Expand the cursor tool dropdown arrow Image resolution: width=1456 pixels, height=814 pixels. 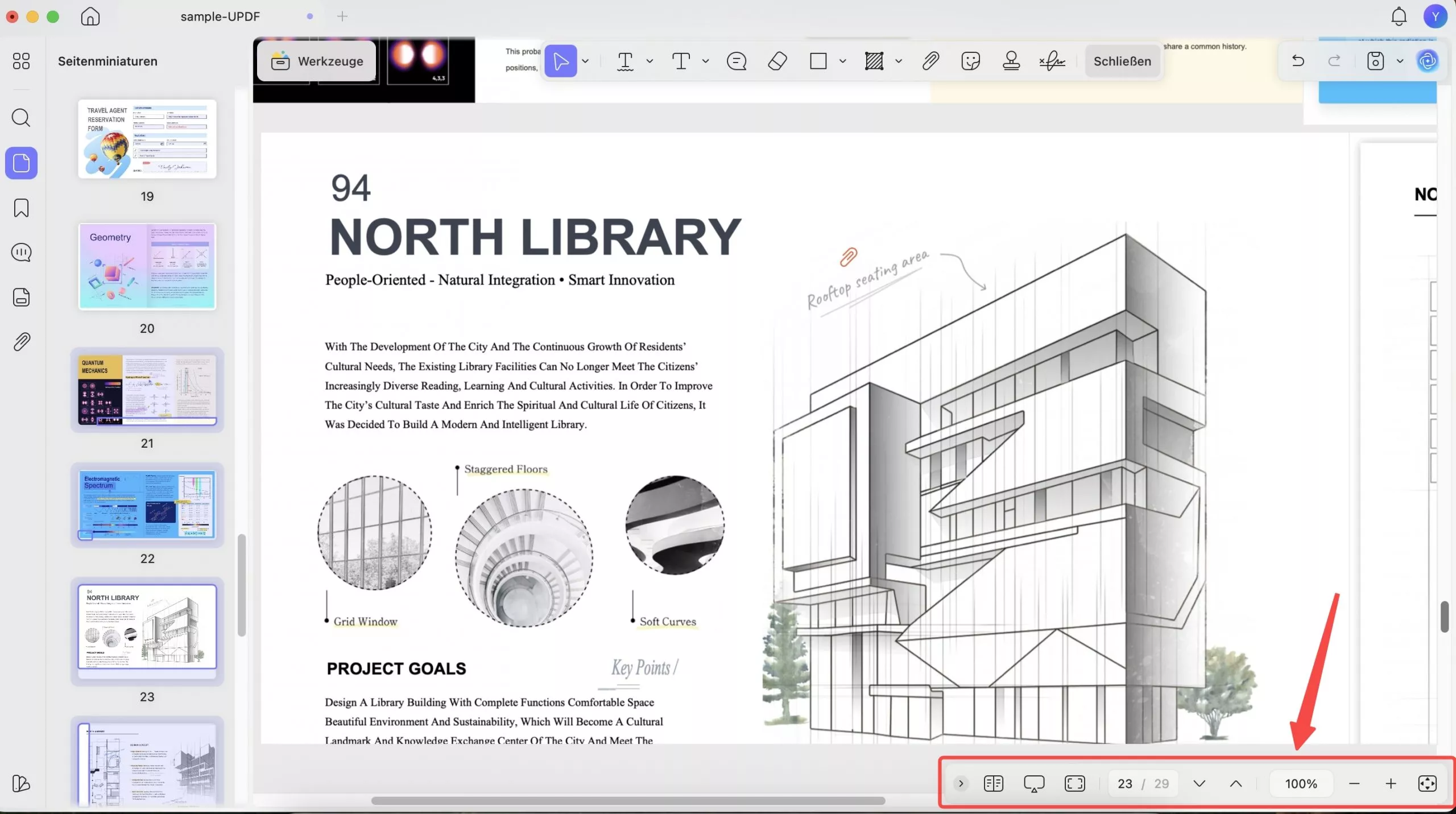(x=585, y=61)
